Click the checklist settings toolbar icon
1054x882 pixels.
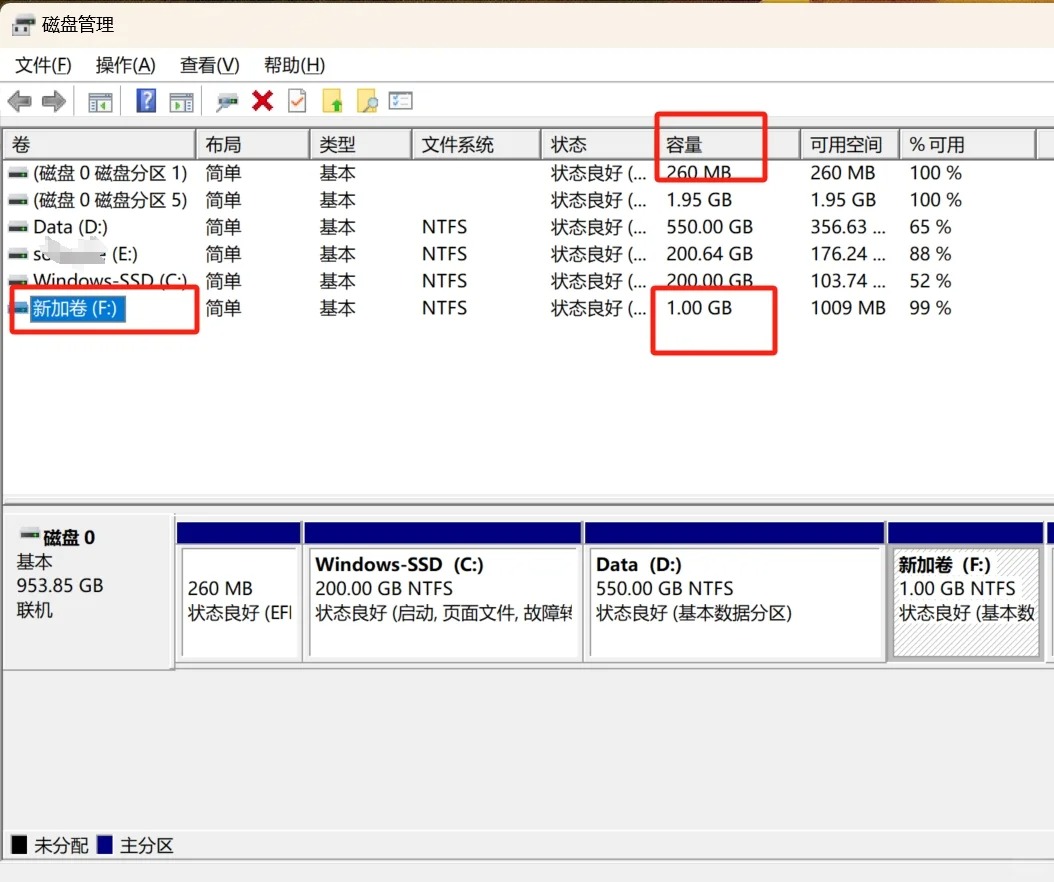point(401,101)
